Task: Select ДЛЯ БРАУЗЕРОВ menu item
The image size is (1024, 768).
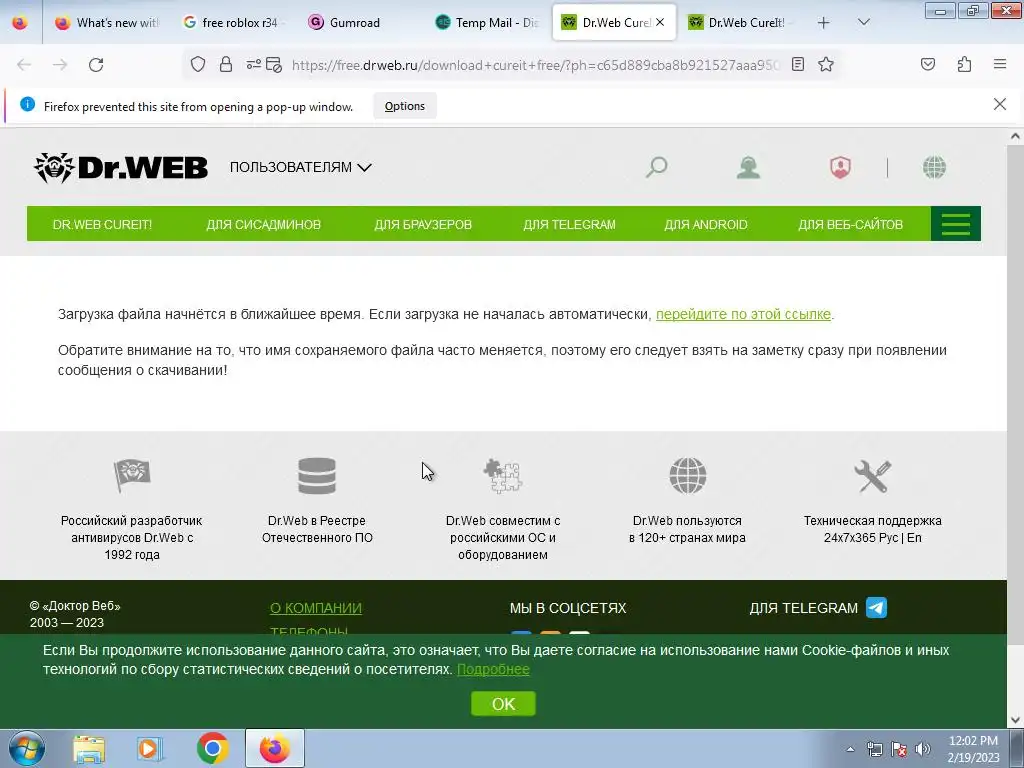Action: (x=423, y=224)
